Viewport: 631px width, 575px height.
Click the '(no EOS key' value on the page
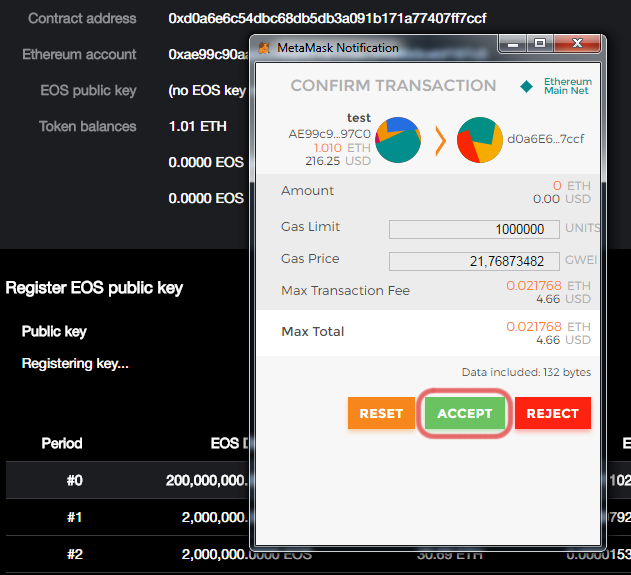click(207, 91)
